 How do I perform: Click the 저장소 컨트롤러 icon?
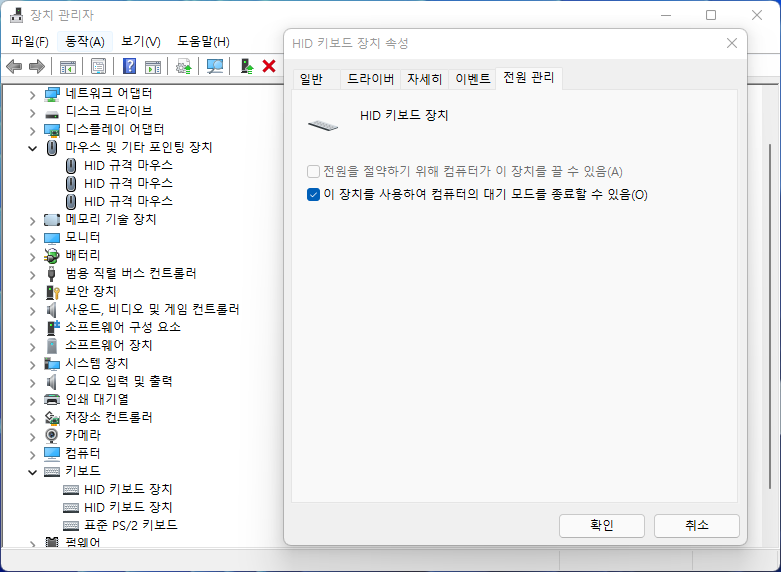click(x=52, y=418)
